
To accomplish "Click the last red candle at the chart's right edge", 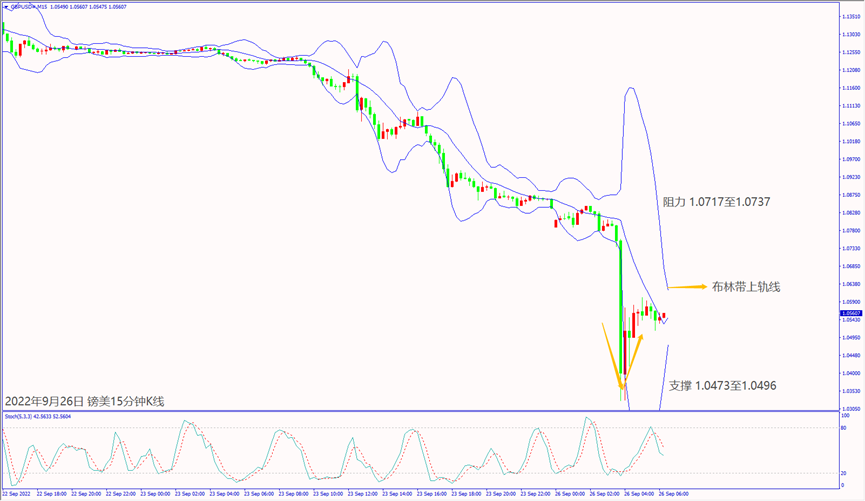I will (665, 317).
